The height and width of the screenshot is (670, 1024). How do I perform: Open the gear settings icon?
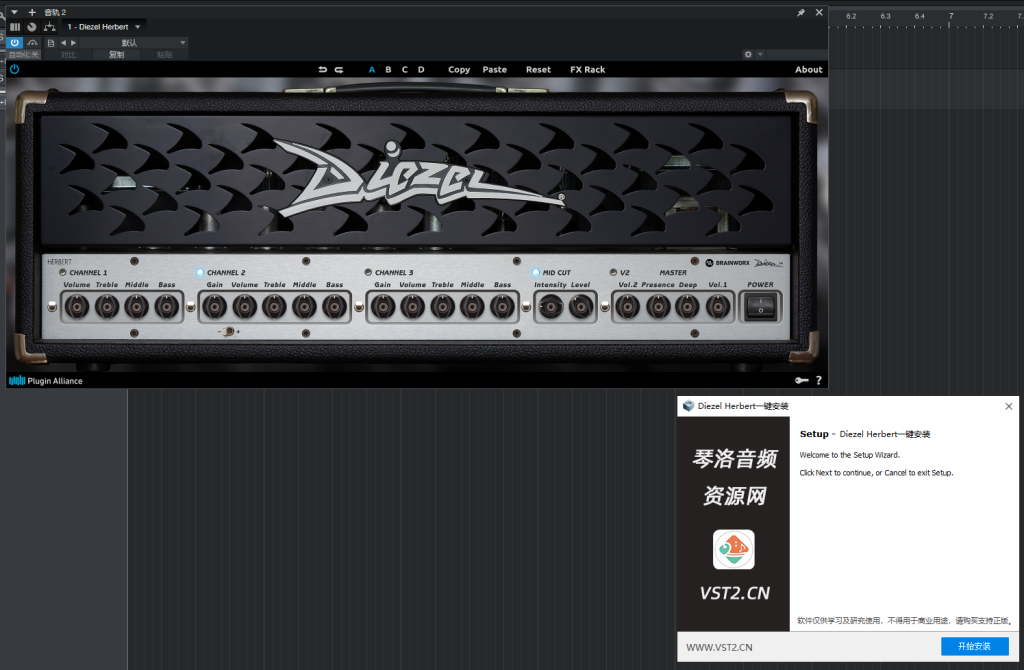point(748,54)
